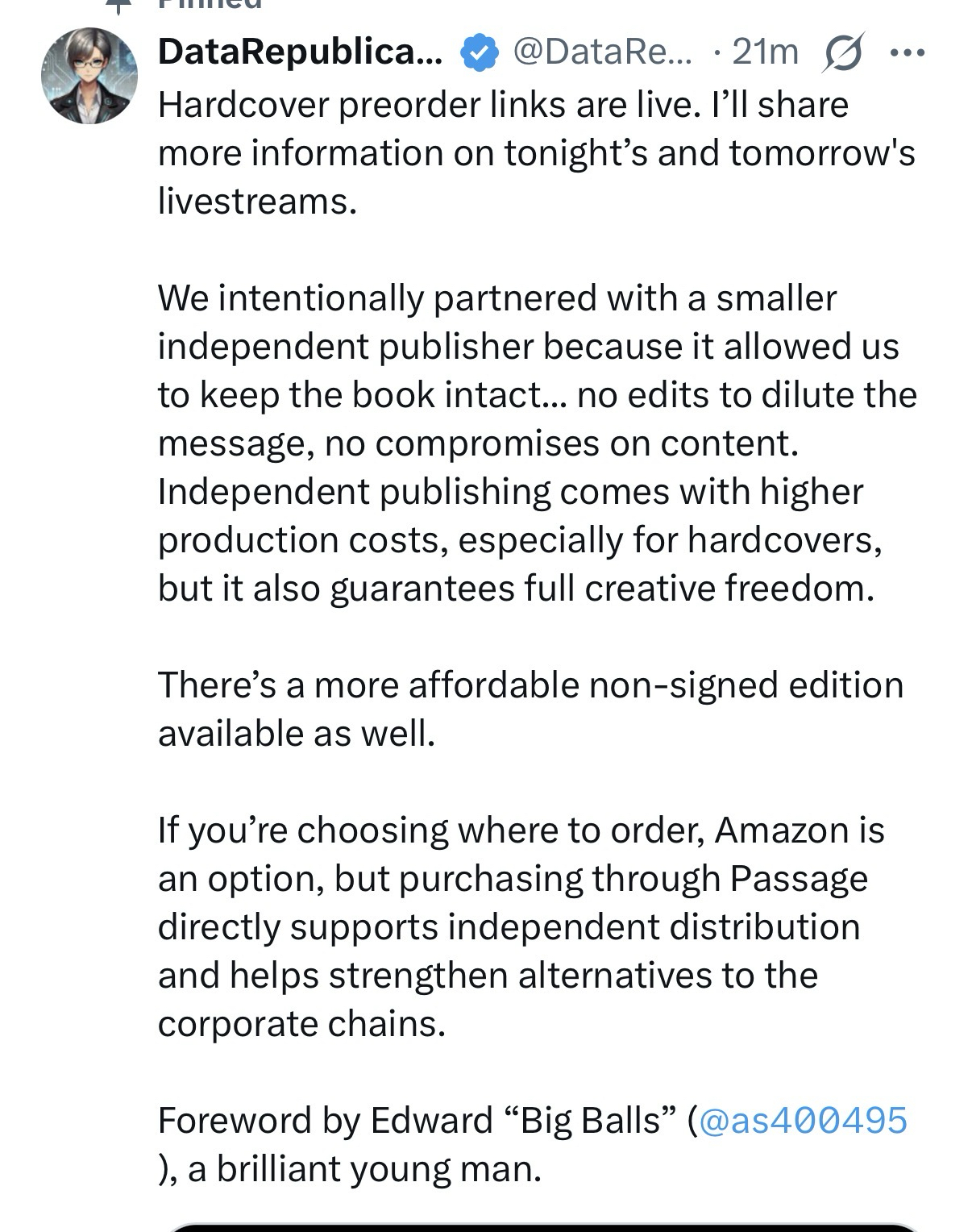The height and width of the screenshot is (1232, 972).
Task: Click the pin icon above the avatar
Action: click(x=118, y=5)
